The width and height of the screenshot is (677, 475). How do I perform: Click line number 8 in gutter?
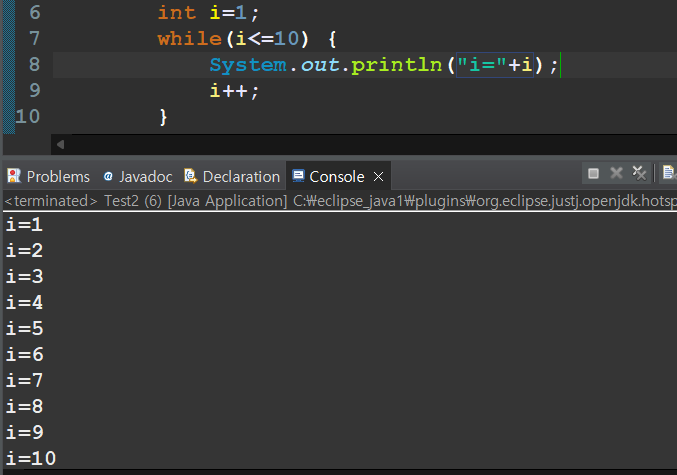[35, 64]
